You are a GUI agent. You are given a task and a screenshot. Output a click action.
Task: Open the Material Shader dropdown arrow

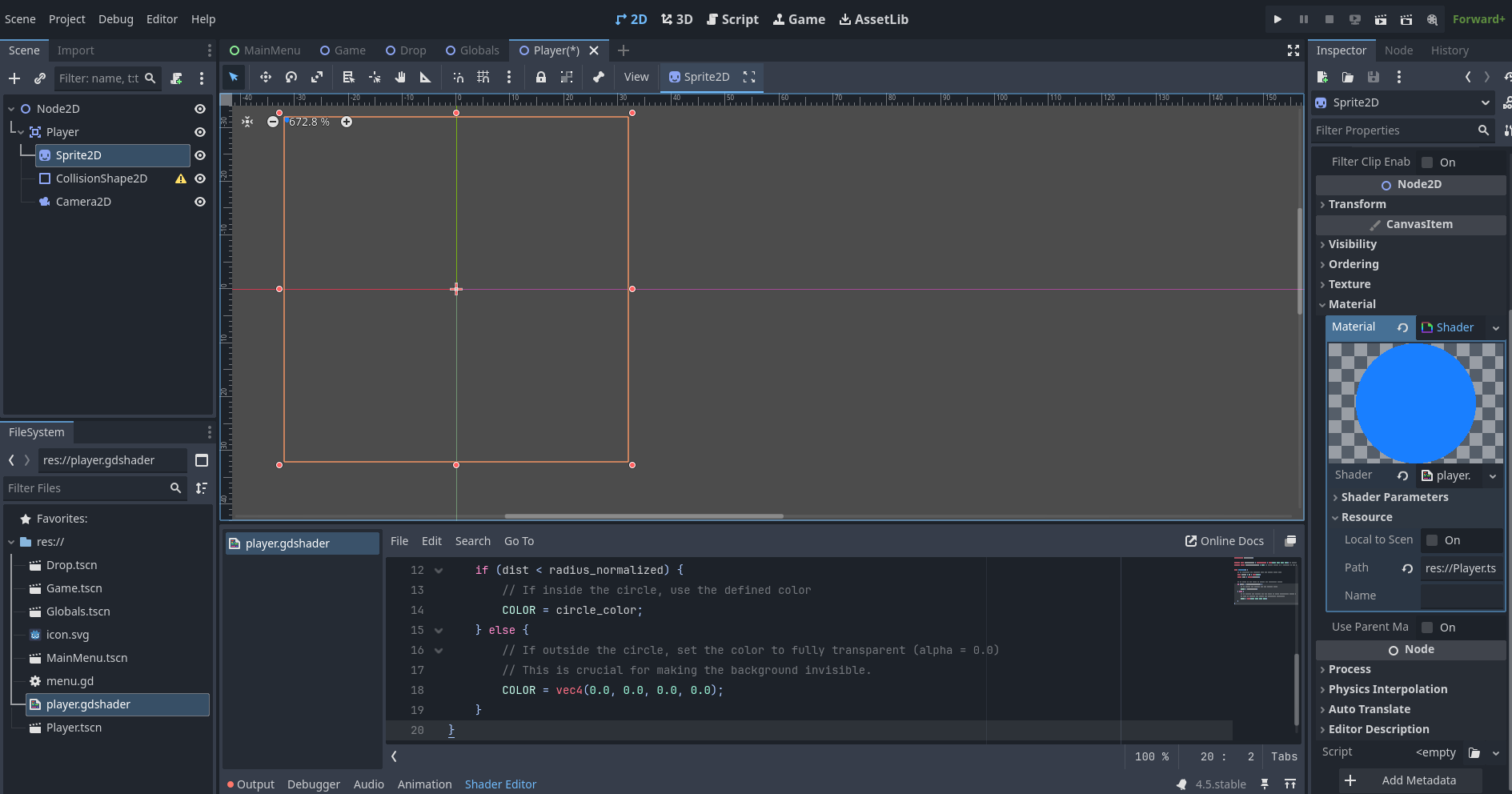[x=1495, y=327]
